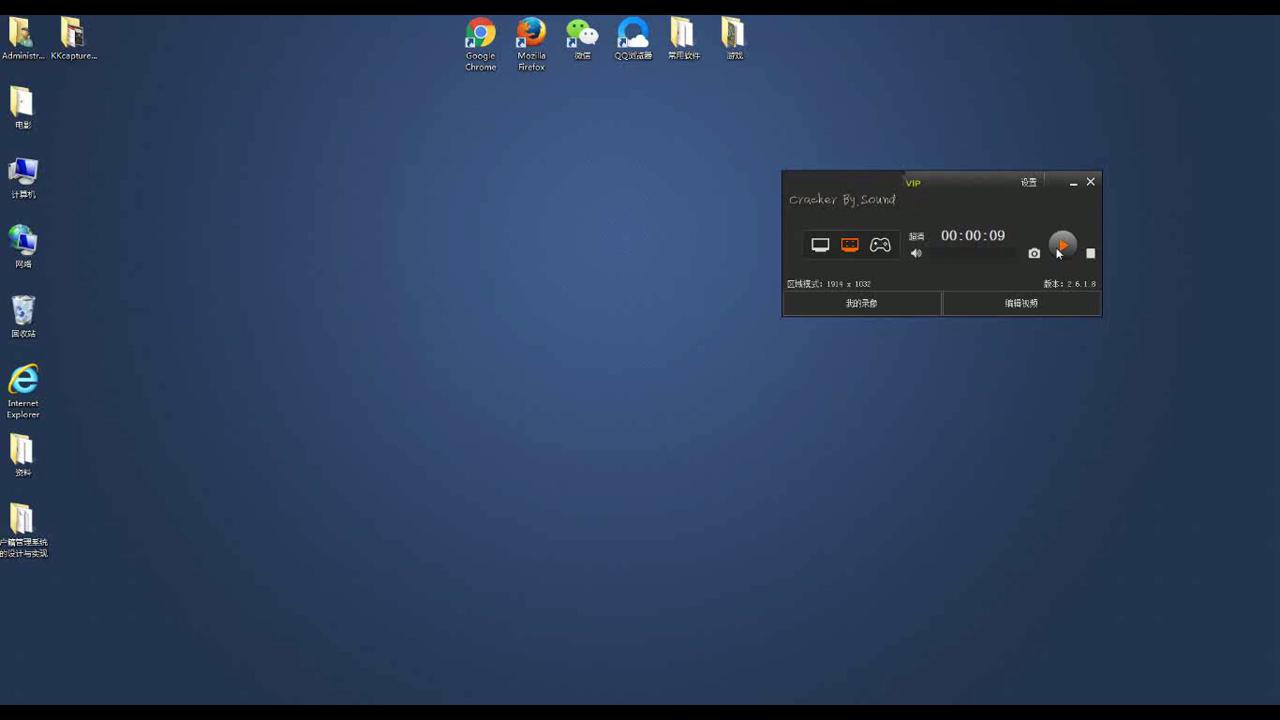Image resolution: width=1280 pixels, height=720 pixels.
Task: Stop recording with the square button
Action: coord(1091,254)
